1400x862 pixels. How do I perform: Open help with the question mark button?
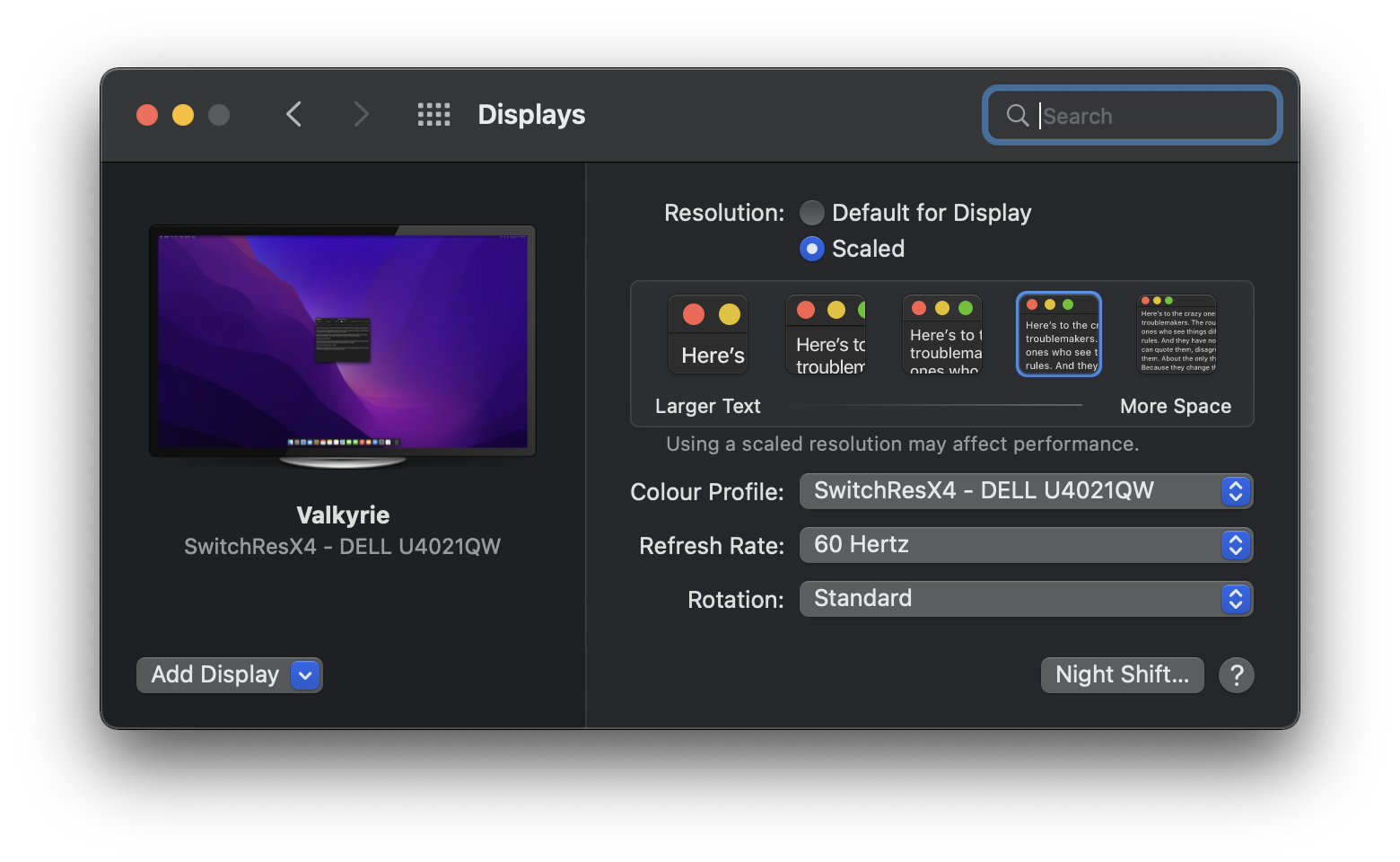coord(1237,674)
